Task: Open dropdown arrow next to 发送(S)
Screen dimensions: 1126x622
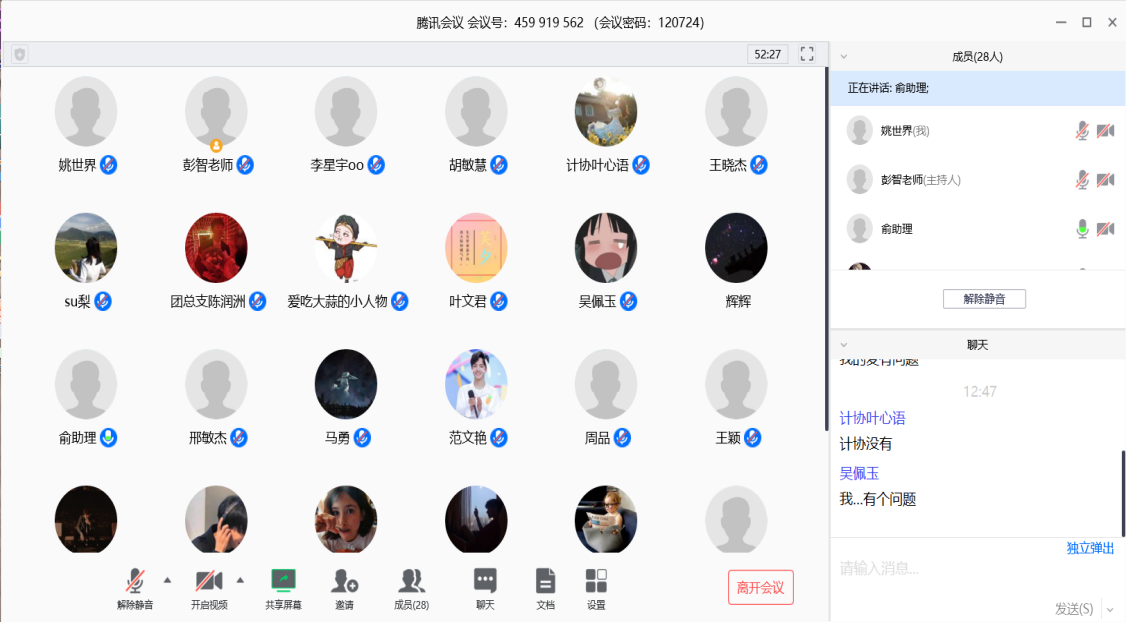Action: (1109, 608)
